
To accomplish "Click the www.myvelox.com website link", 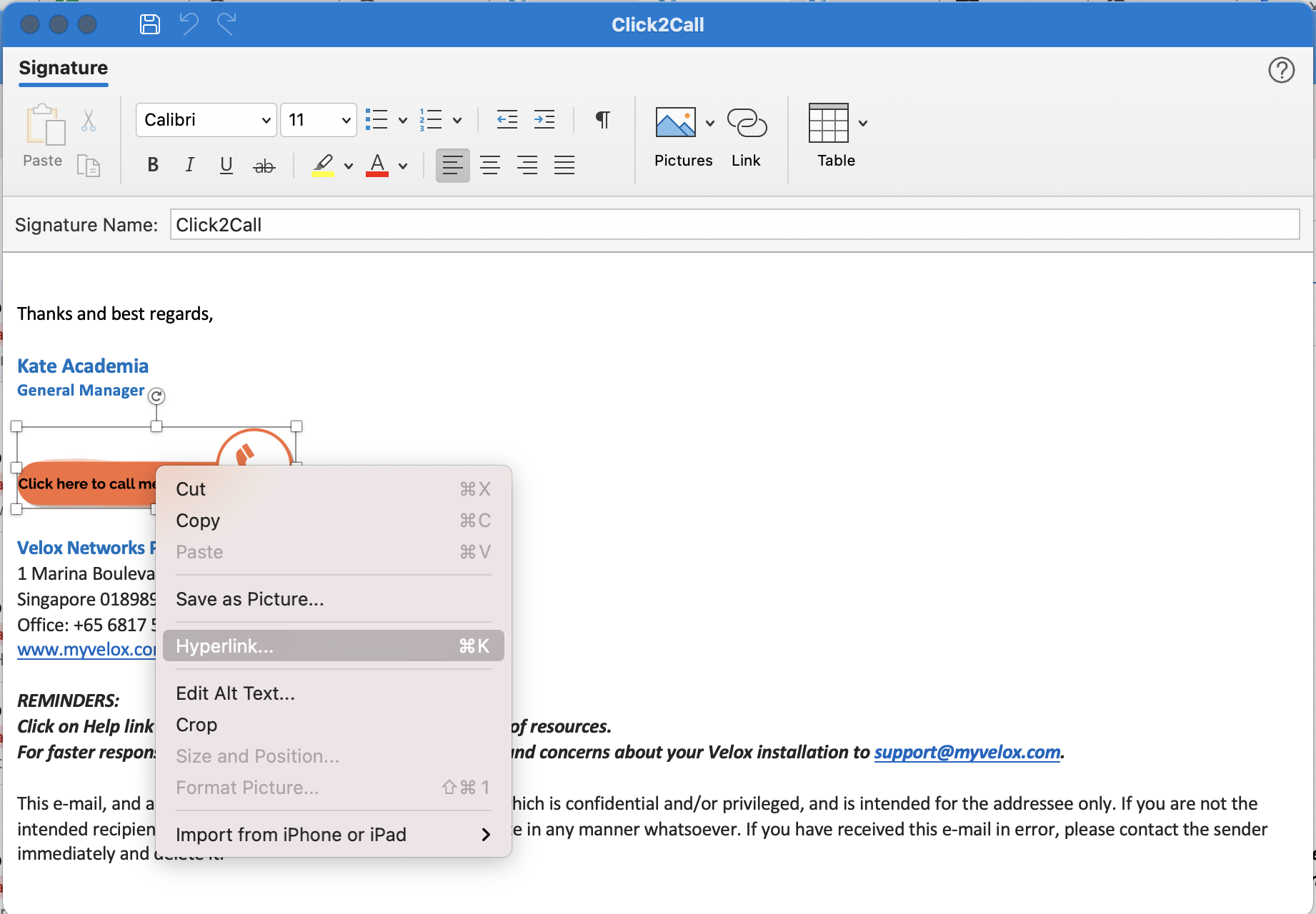I will tap(86, 650).
